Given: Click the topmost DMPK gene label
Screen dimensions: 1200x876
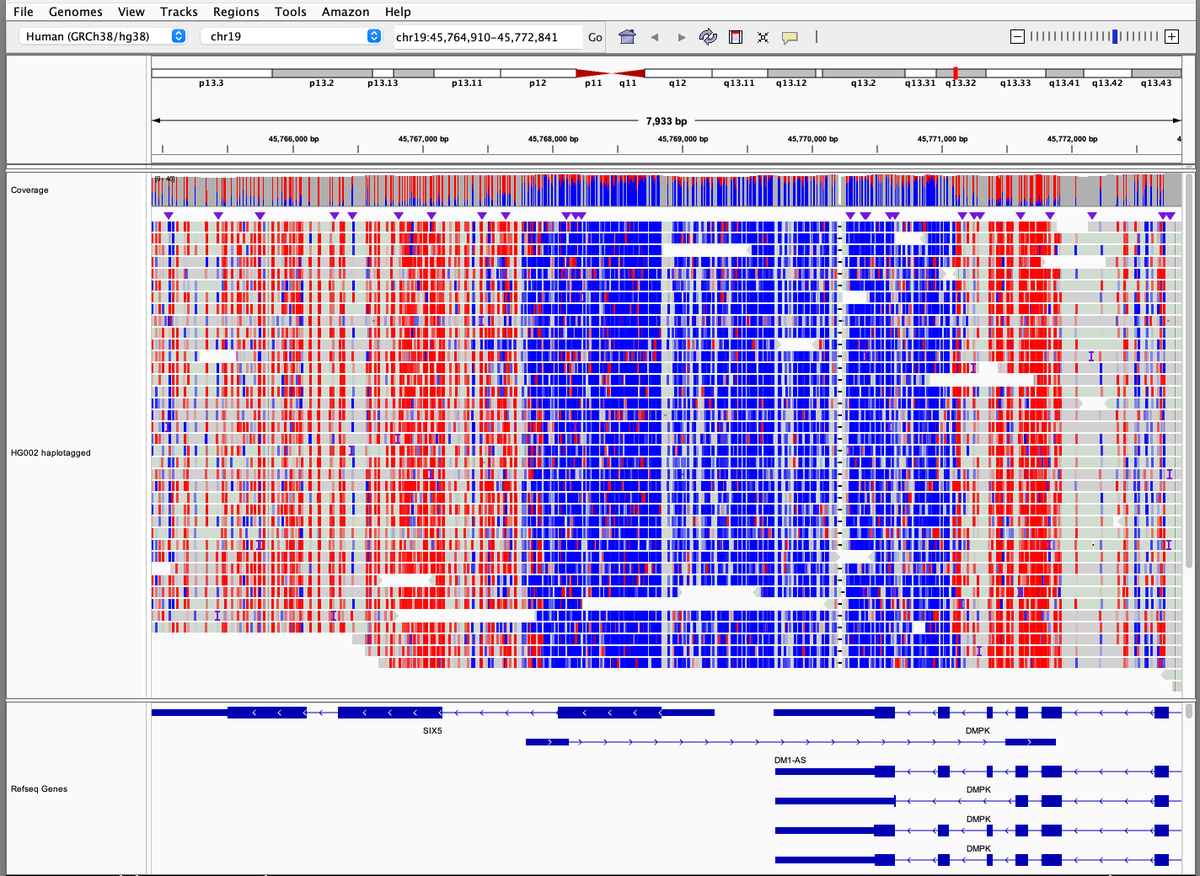Looking at the screenshot, I should pyautogui.click(x=978, y=731).
